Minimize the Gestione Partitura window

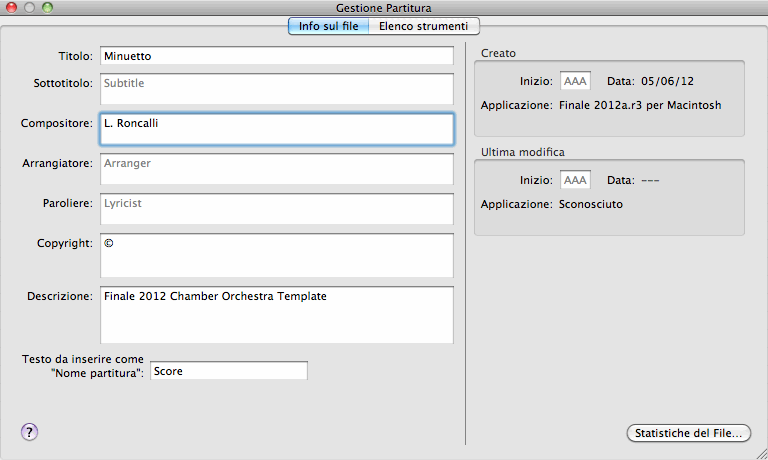pyautogui.click(x=30, y=7)
